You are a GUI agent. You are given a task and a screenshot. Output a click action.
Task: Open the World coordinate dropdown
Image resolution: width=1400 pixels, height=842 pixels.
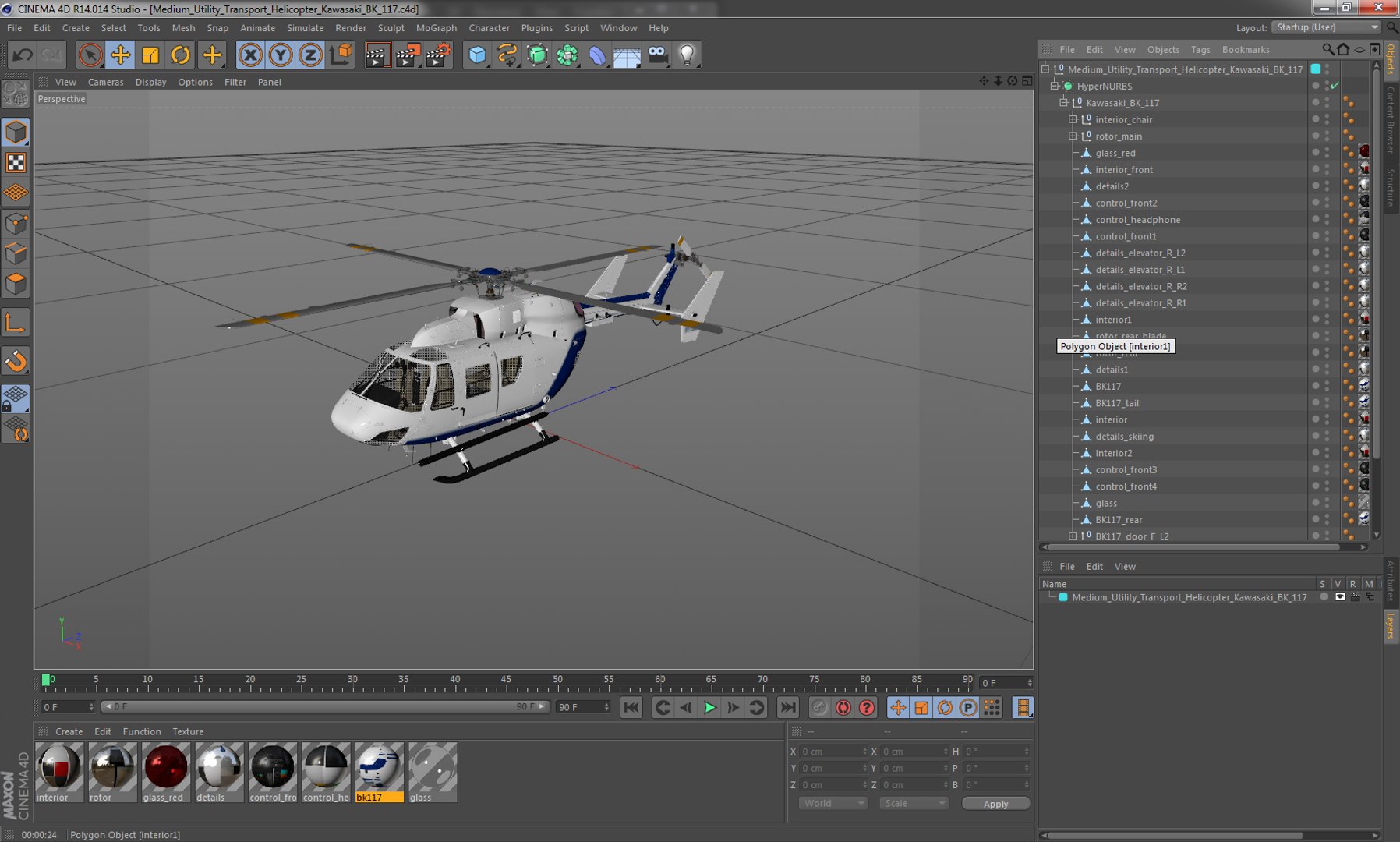tap(833, 803)
